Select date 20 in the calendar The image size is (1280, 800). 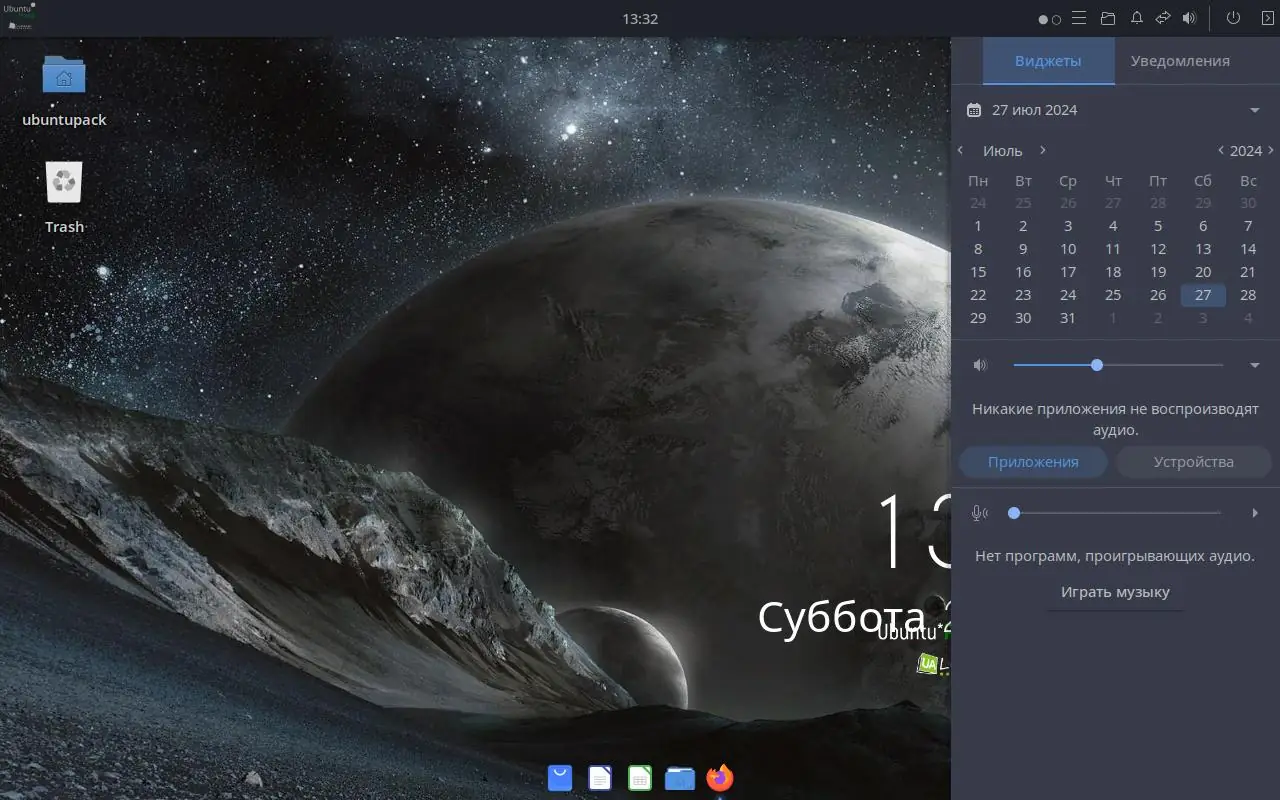tap(1203, 272)
